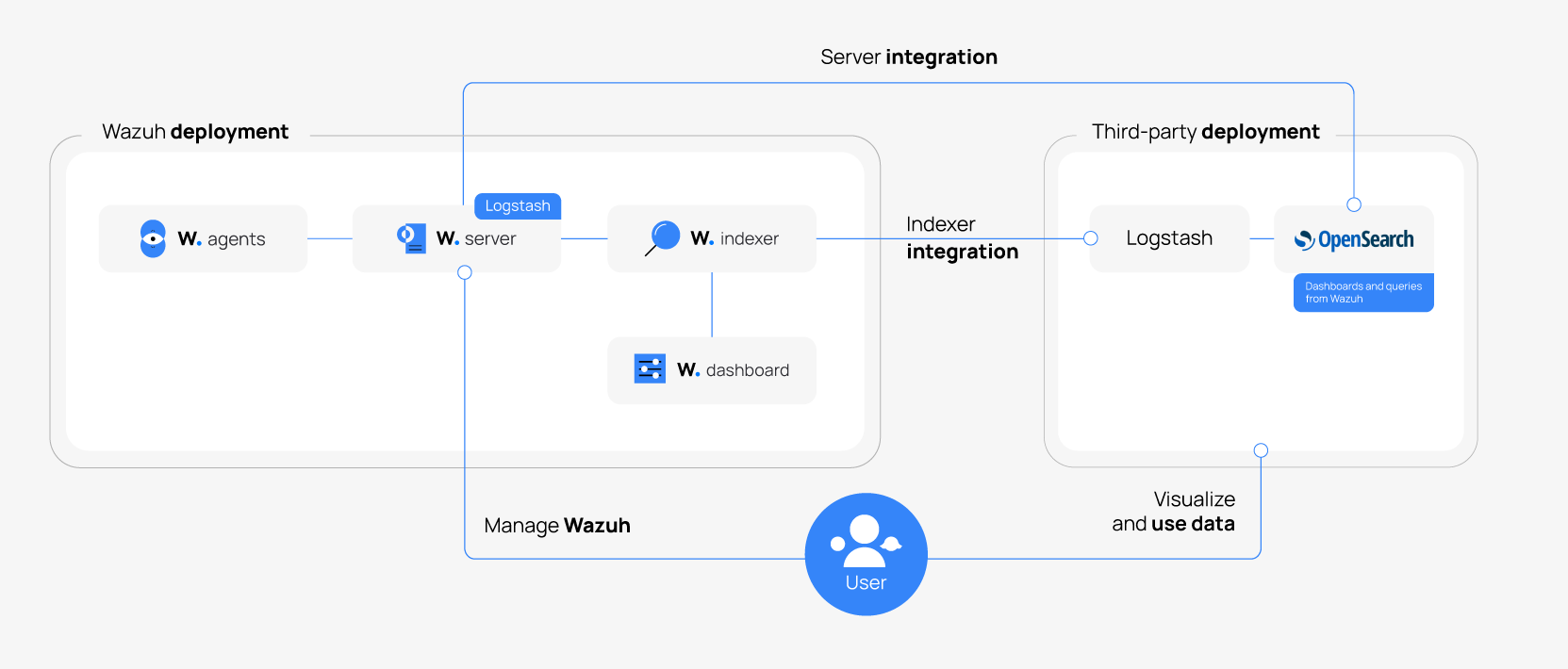Click the Wazuh server icon
Screen dimensions: 1568x669
[x=411, y=237]
